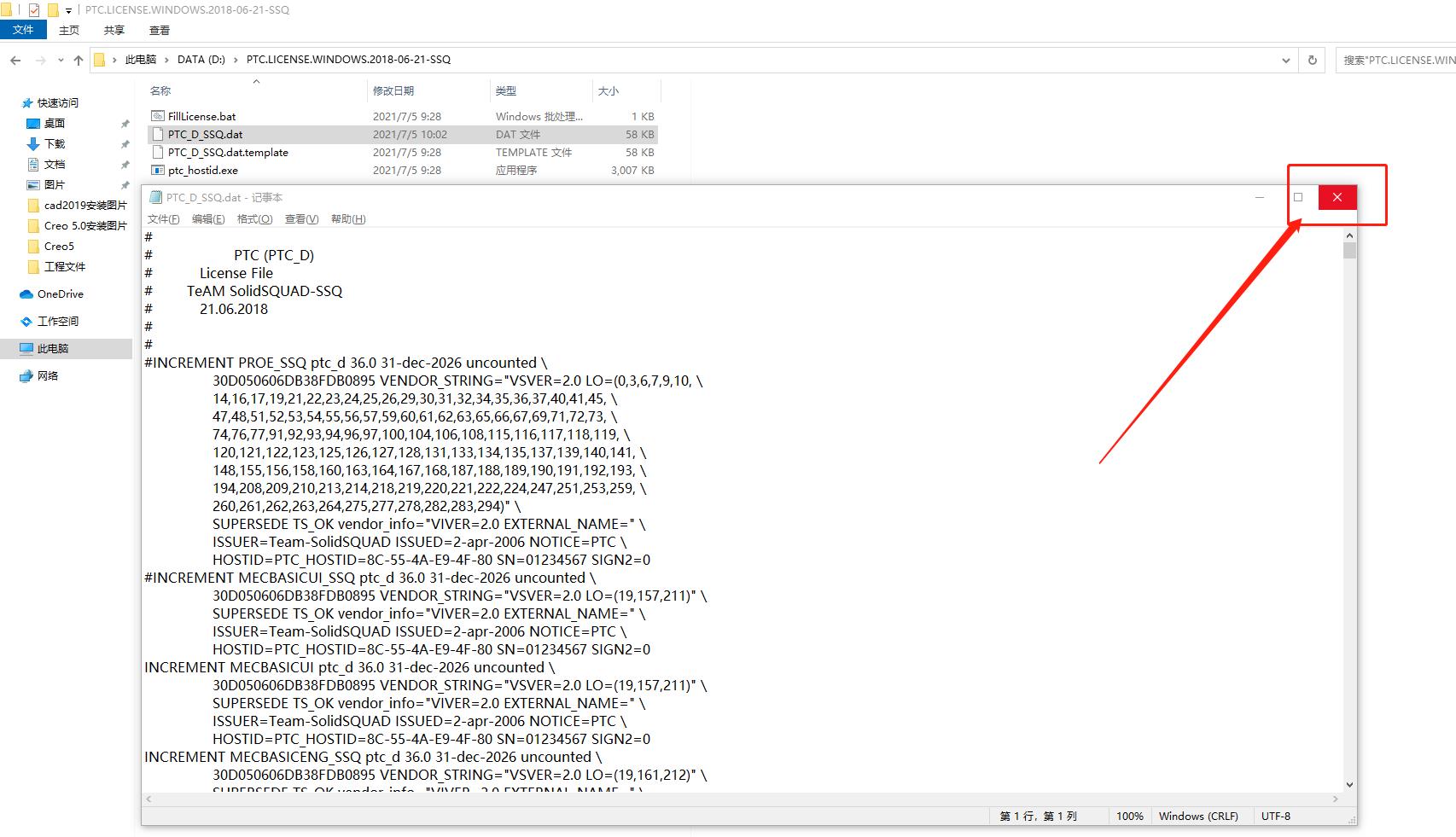This screenshot has width=1456, height=837.
Task: Click Notepad horizontal scroll right arrow
Action: pos(1336,799)
